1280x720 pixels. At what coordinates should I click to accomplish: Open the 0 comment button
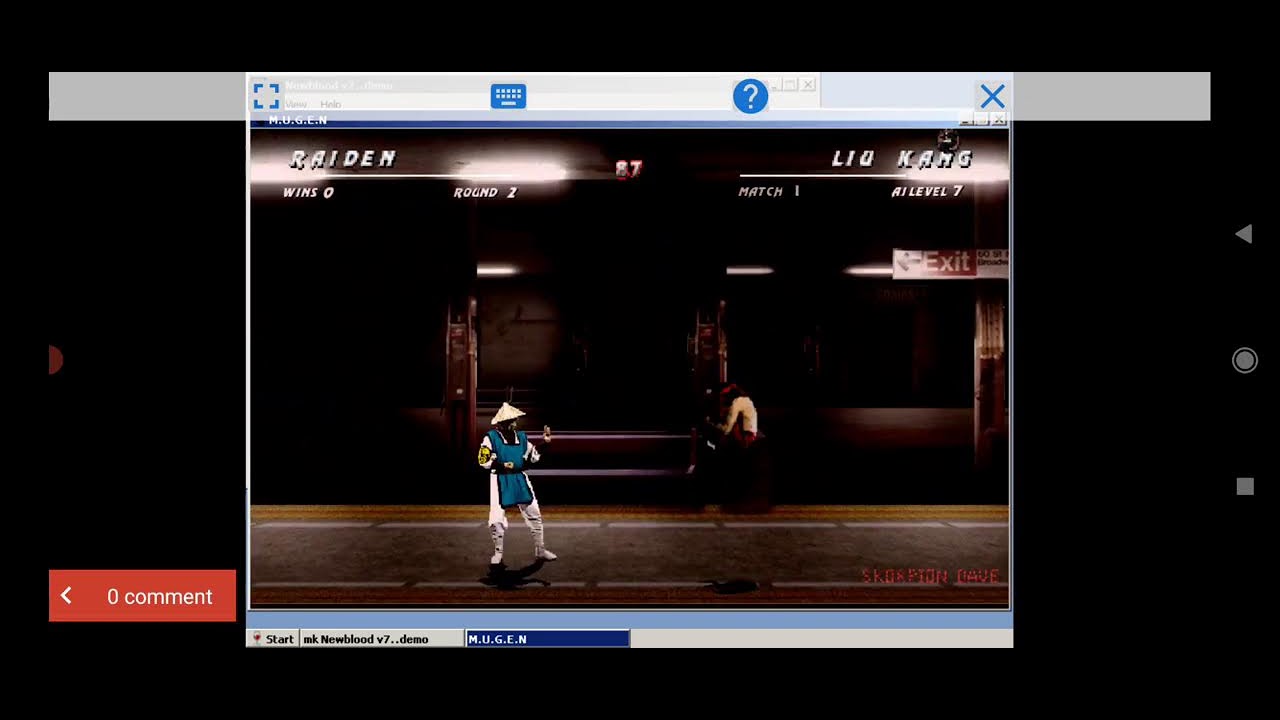(142, 596)
